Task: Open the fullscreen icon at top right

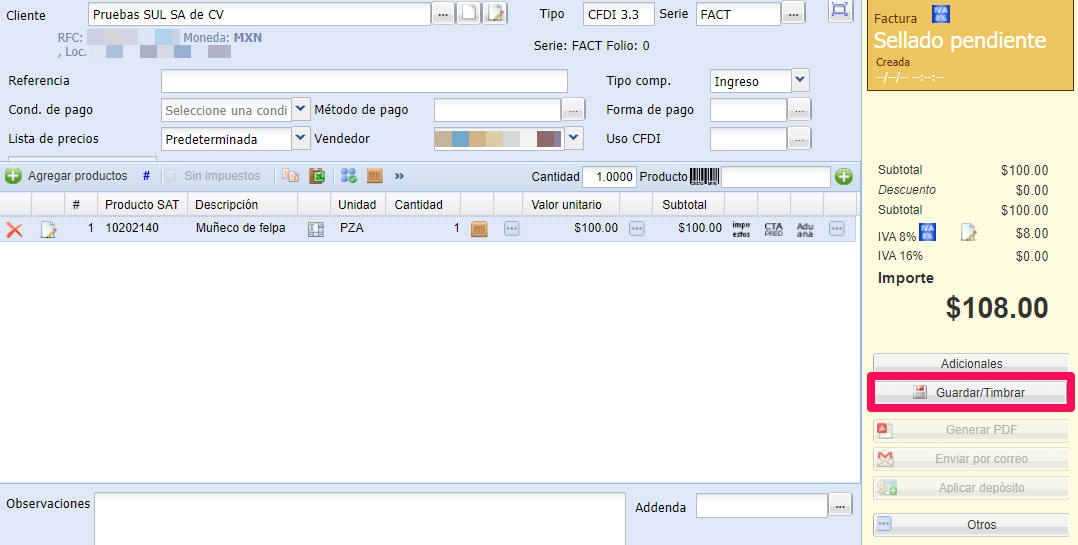Action: [840, 10]
